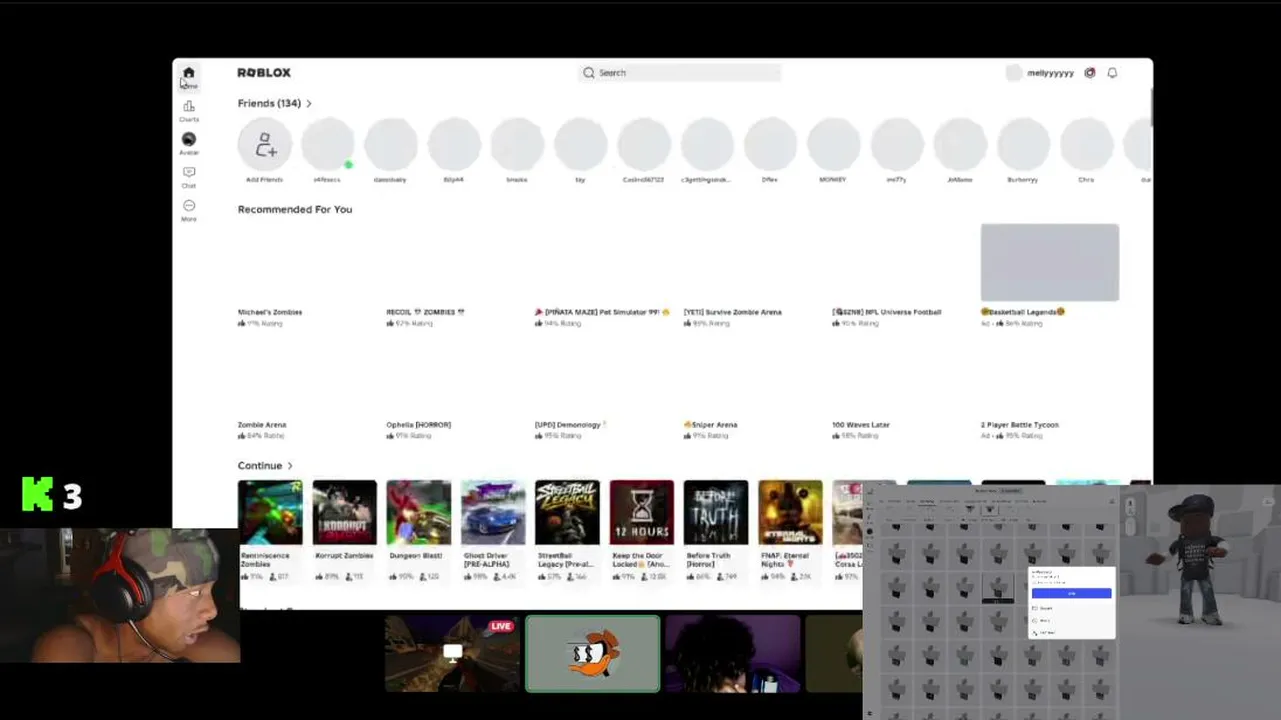Select the 2 Player Battle Tycoon title
Image resolution: width=1281 pixels, height=720 pixels.
coord(1020,425)
